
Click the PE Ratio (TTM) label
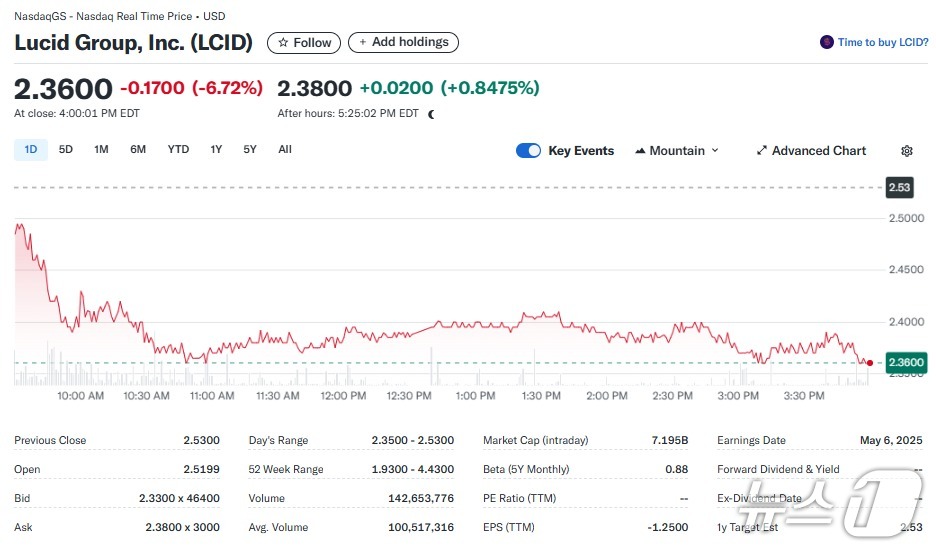(519, 498)
